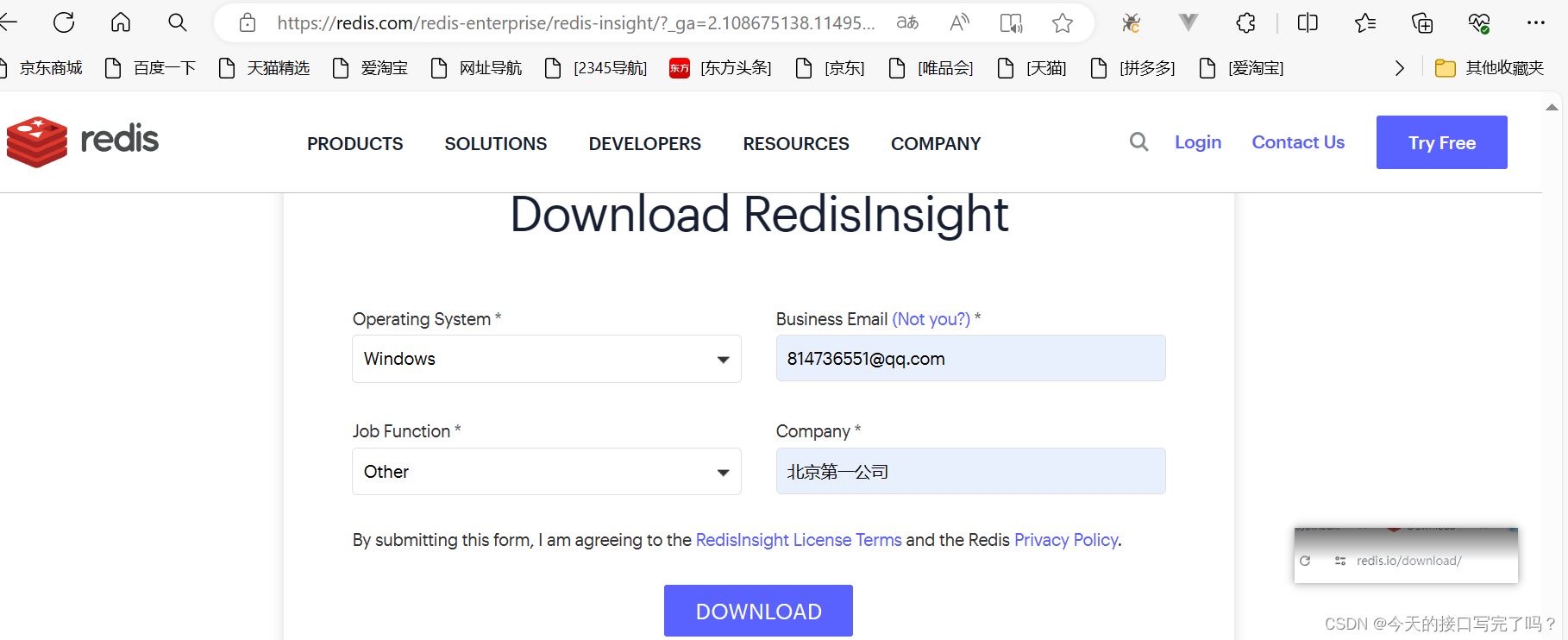The image size is (1568, 640).
Task: Open [2345导航] bookmark
Action: click(x=596, y=68)
